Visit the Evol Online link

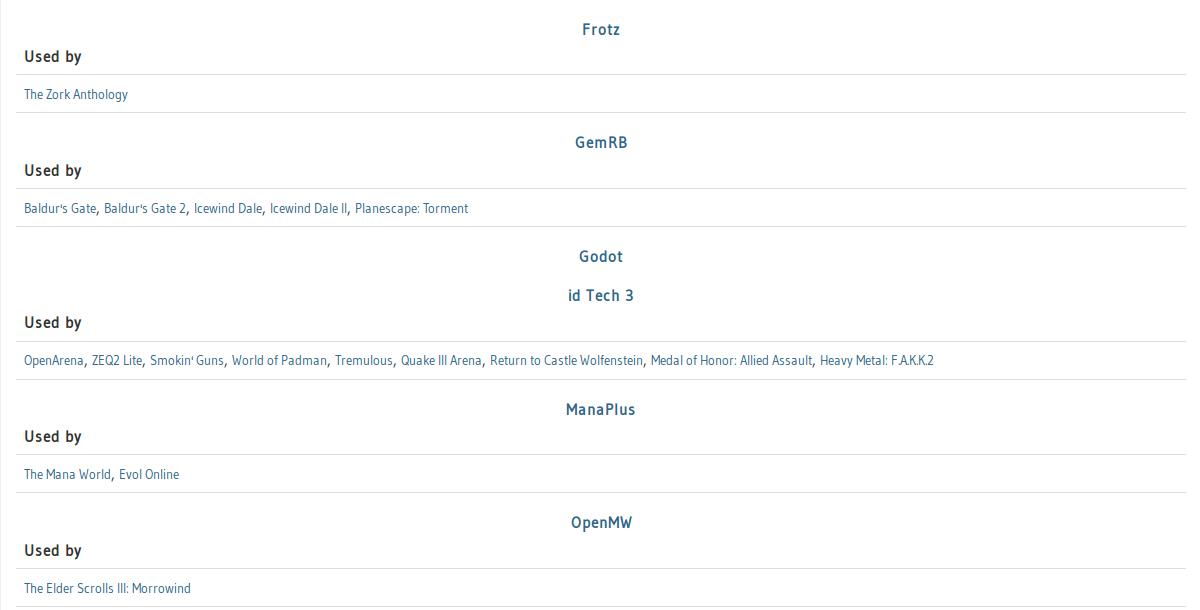click(x=149, y=475)
